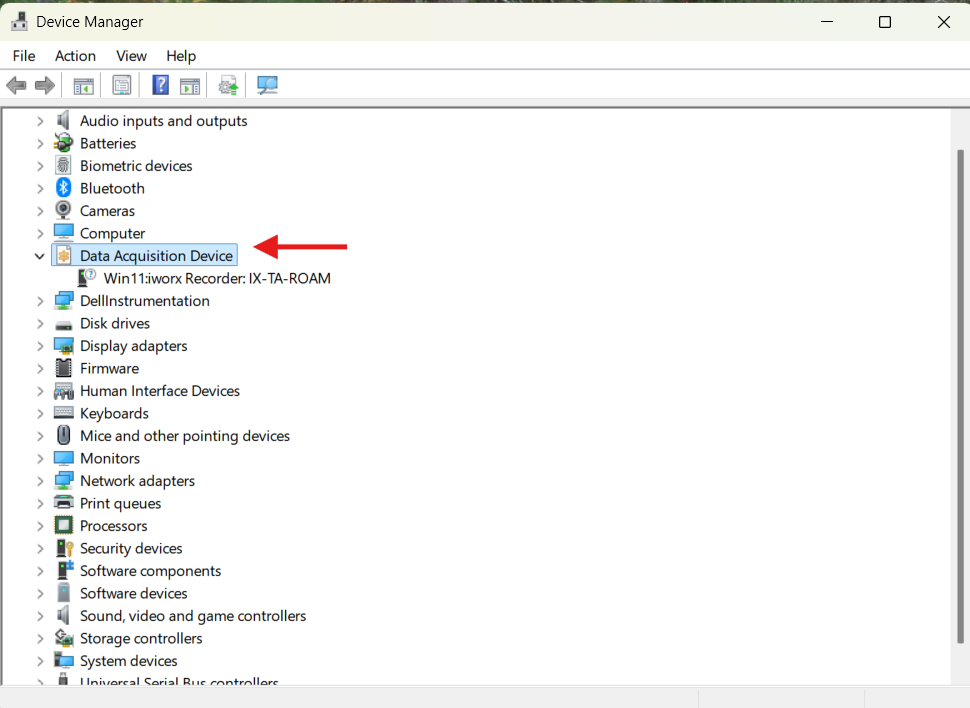Expand the Network adapters category
This screenshot has width=970, height=708.
click(x=40, y=481)
